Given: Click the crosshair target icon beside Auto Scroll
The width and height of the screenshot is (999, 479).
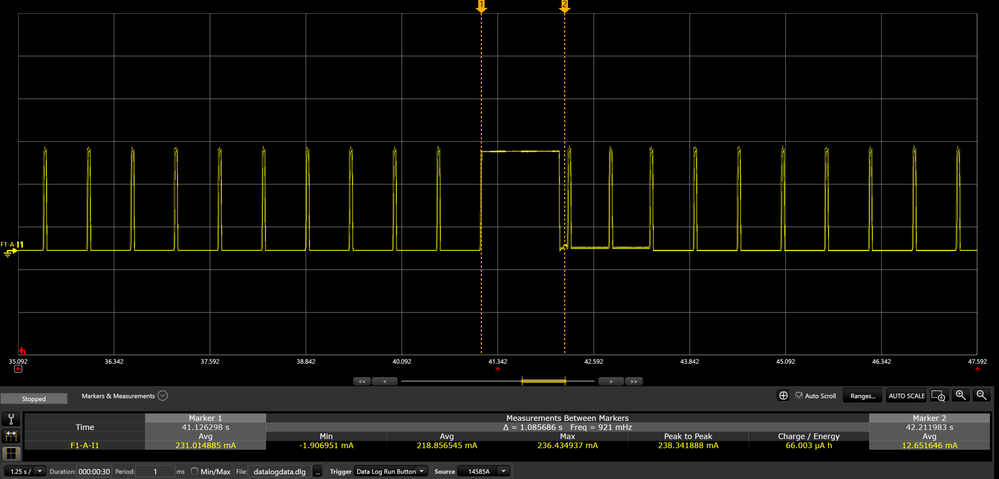Looking at the screenshot, I should click(784, 396).
